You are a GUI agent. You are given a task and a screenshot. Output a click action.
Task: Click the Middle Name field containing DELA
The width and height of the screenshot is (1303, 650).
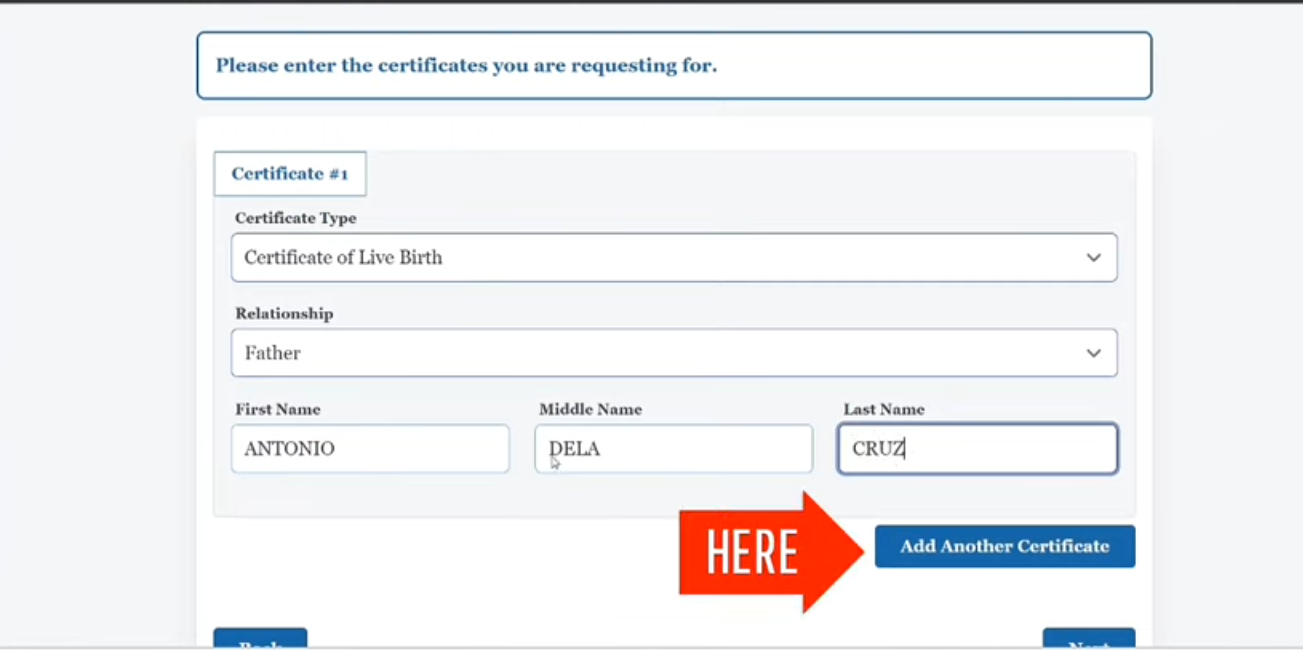pyautogui.click(x=673, y=448)
